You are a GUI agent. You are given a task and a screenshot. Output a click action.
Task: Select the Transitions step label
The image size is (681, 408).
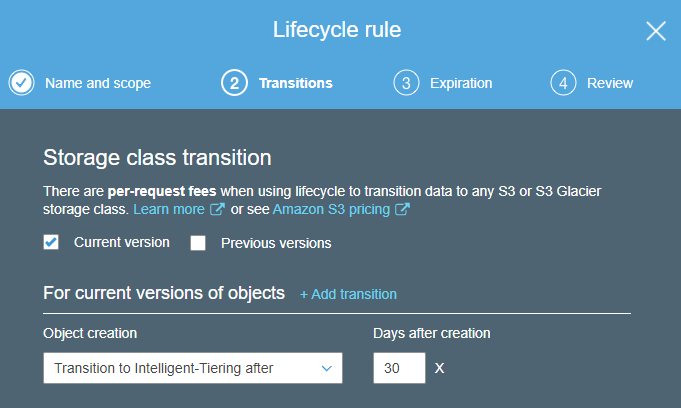[296, 83]
